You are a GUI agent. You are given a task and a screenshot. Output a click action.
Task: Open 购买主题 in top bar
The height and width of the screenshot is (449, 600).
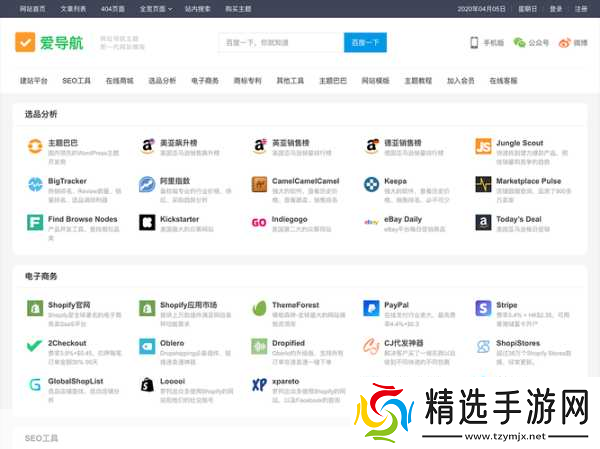[x=238, y=9]
